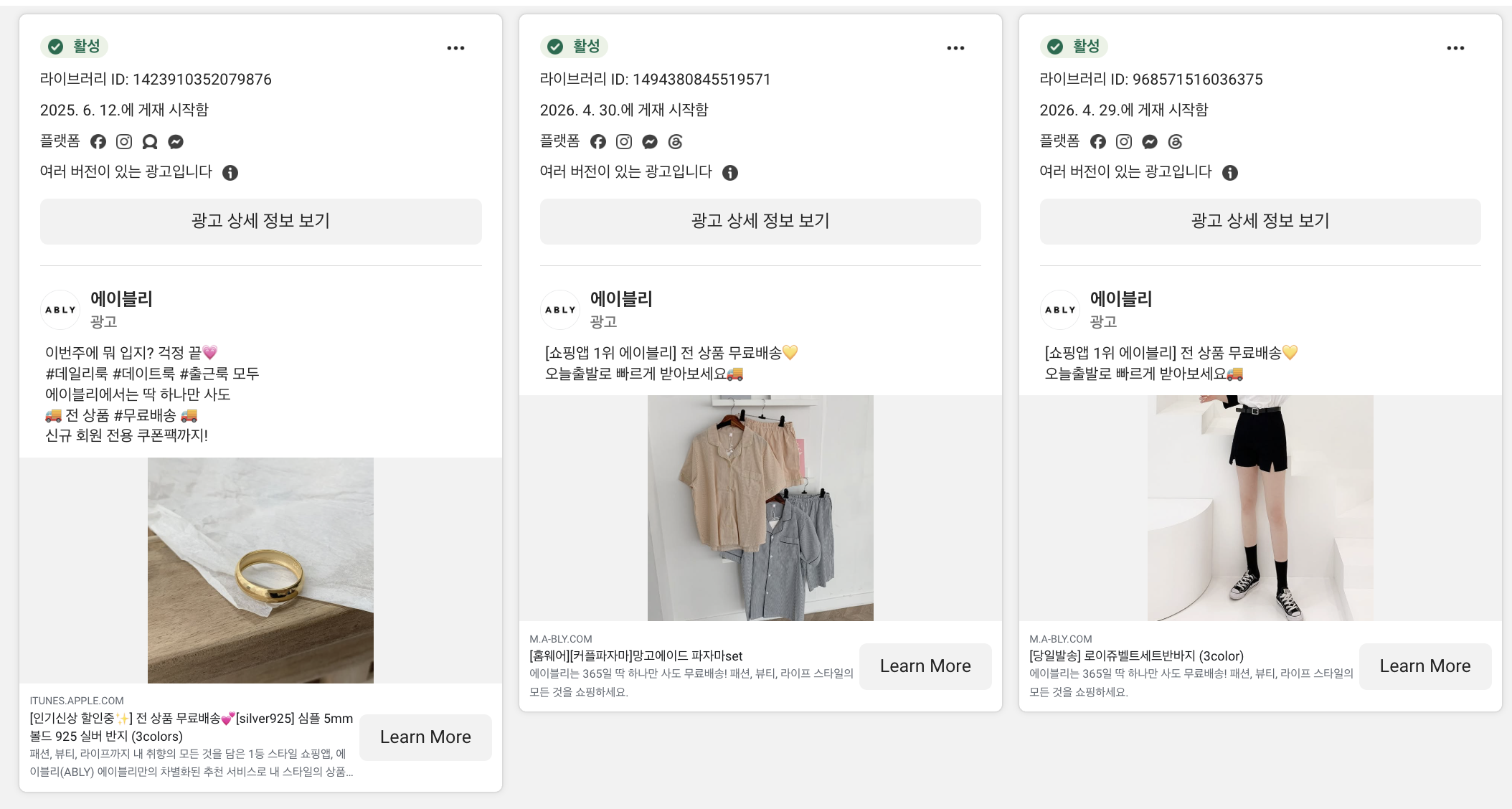Click 라이브러리 ID: 968571516036375 text
Viewport: 1512px width, 809px height.
pyautogui.click(x=1151, y=79)
